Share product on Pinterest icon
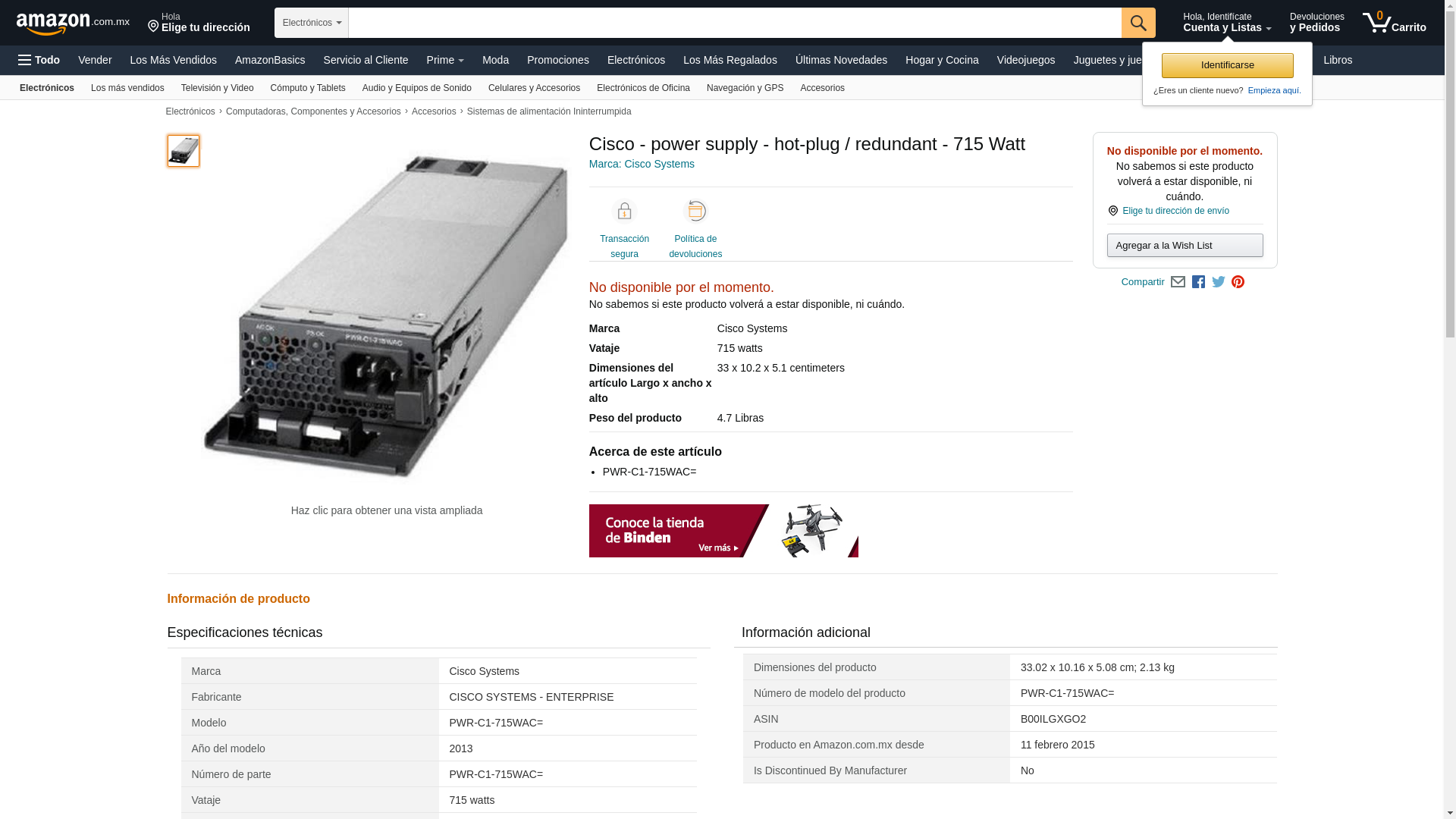This screenshot has width=1456, height=819. [1238, 282]
